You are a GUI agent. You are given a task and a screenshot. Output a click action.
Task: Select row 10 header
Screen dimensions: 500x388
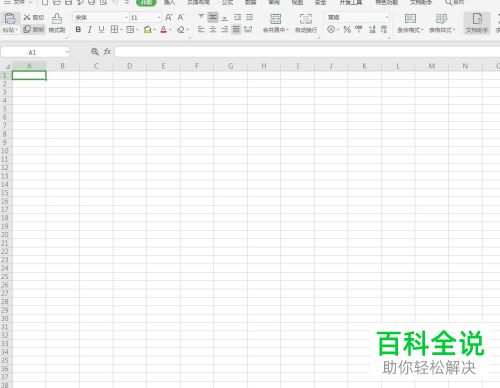pos(5,151)
